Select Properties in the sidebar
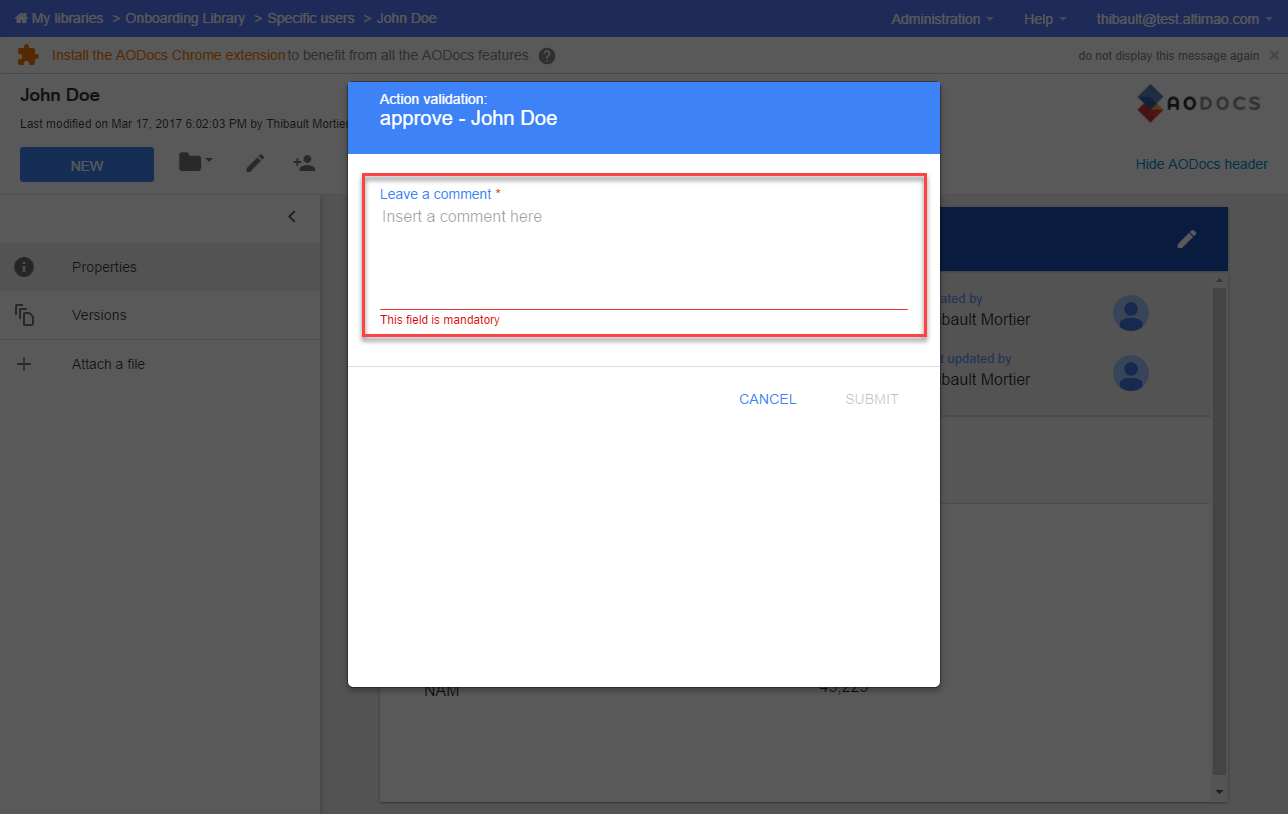1288x814 pixels. [160, 267]
